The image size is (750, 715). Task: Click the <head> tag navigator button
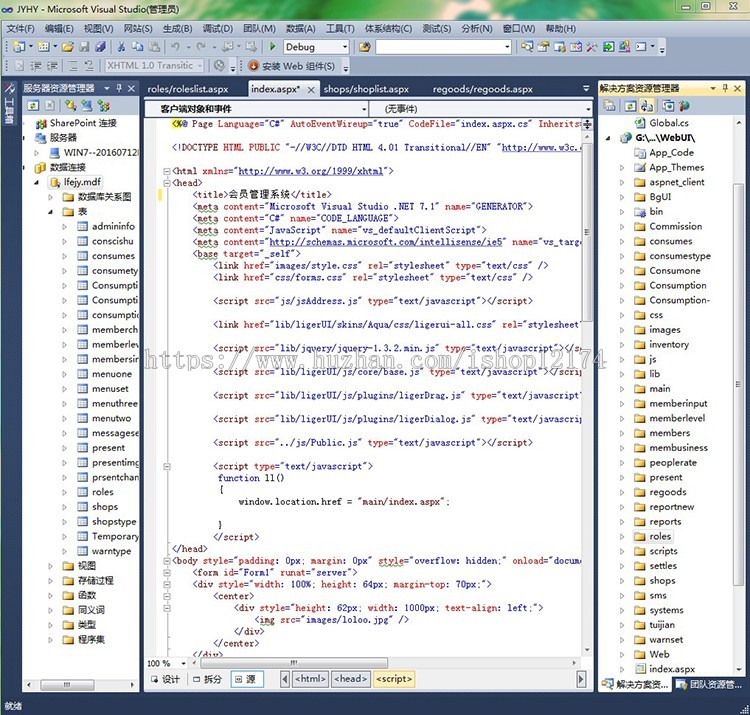point(351,679)
